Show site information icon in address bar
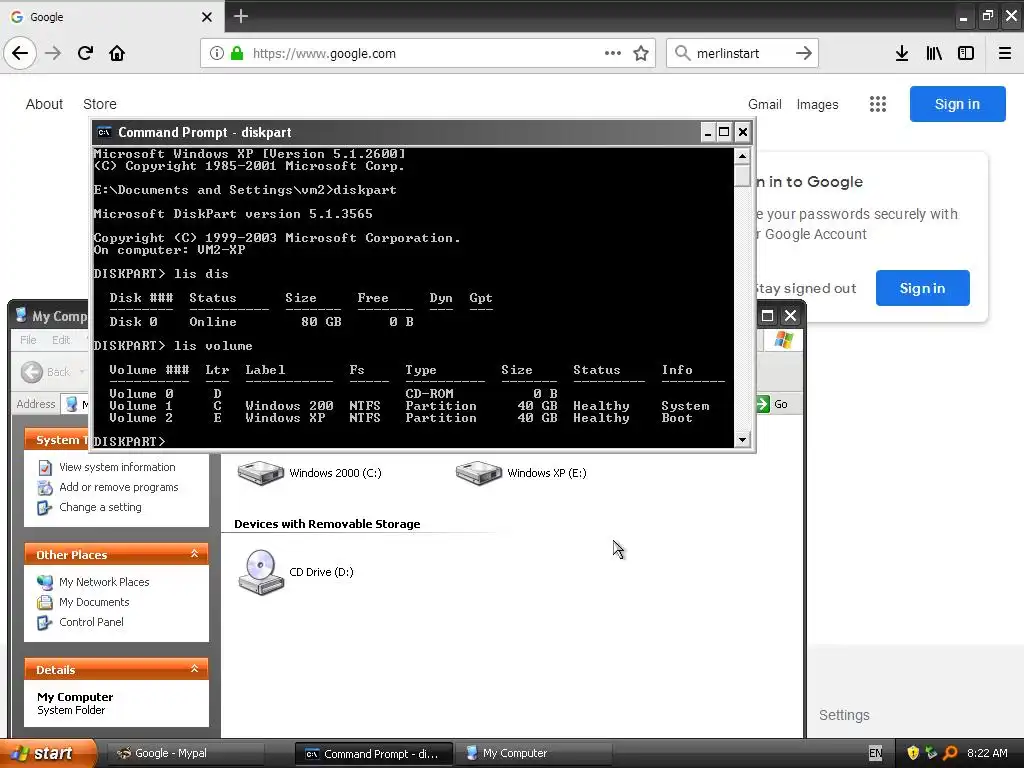 pyautogui.click(x=217, y=53)
